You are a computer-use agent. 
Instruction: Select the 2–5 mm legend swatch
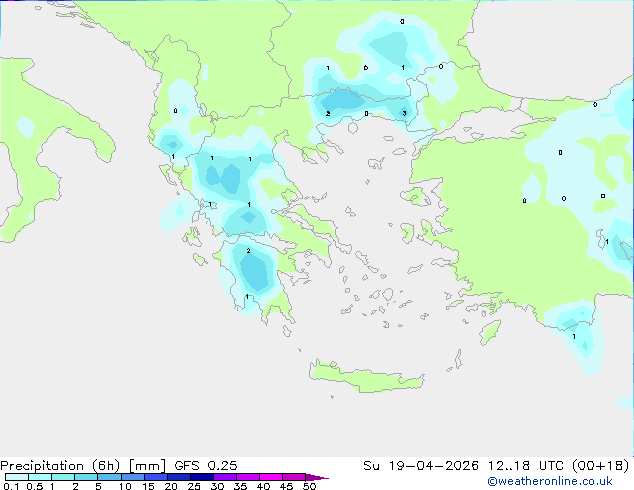86,477
